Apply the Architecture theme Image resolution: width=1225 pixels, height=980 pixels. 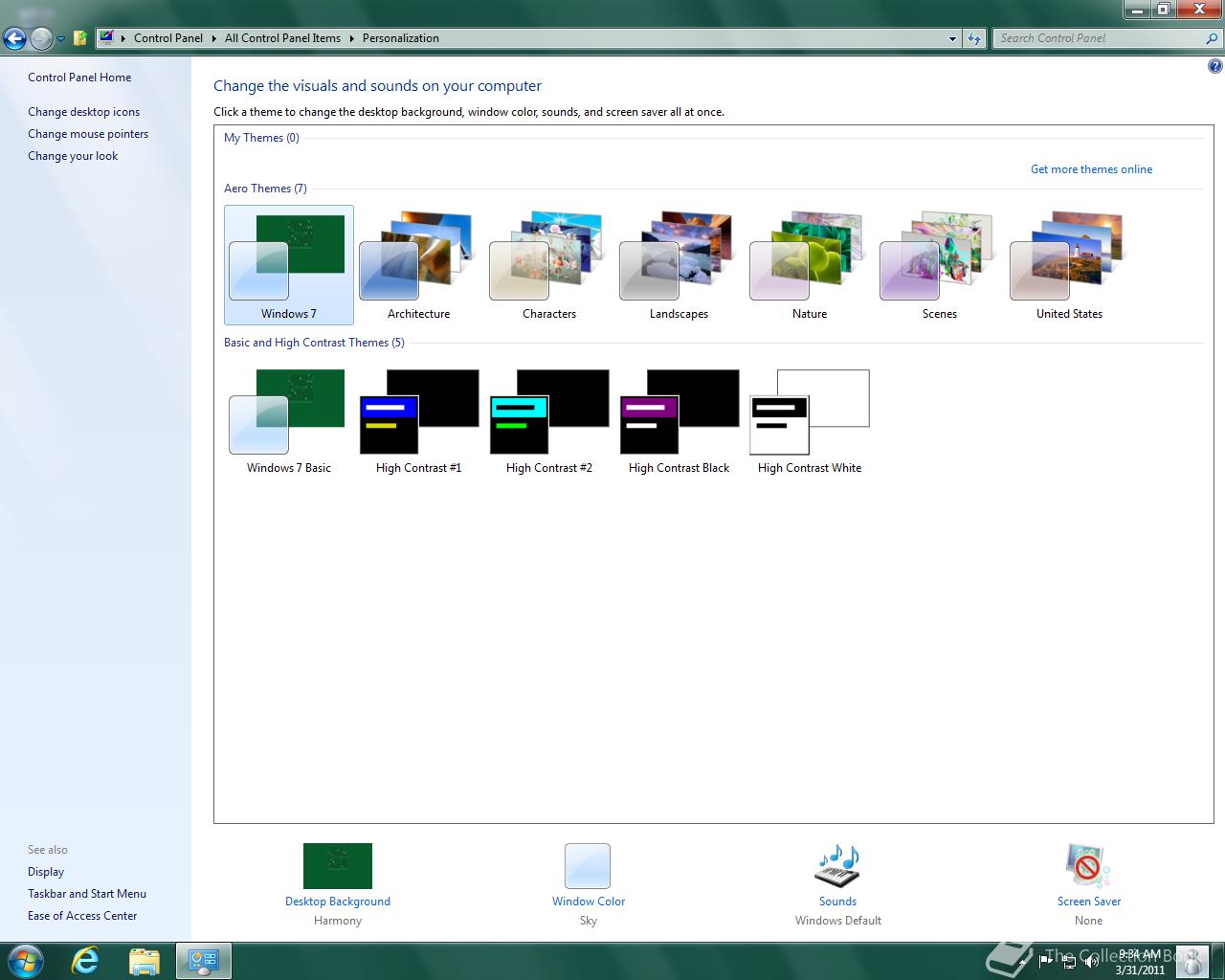click(x=418, y=265)
